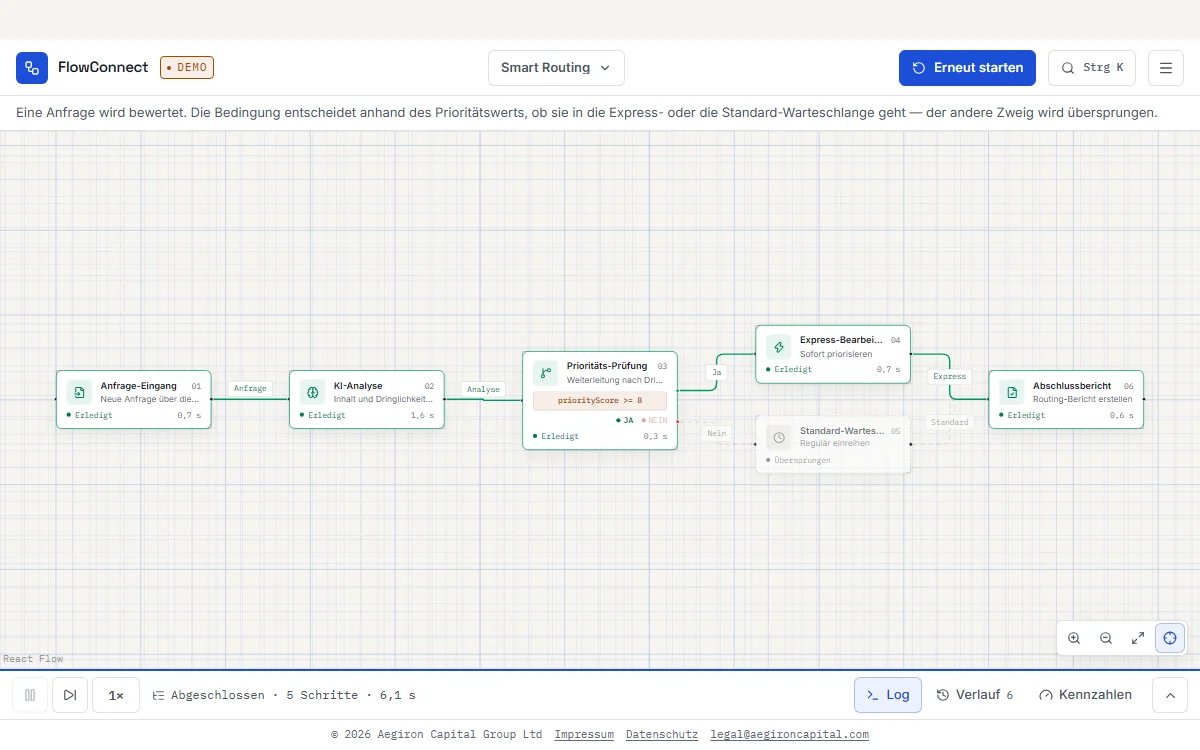Click the legal@aegironcapital.com email link
This screenshot has height=750, width=1200.
click(x=789, y=734)
